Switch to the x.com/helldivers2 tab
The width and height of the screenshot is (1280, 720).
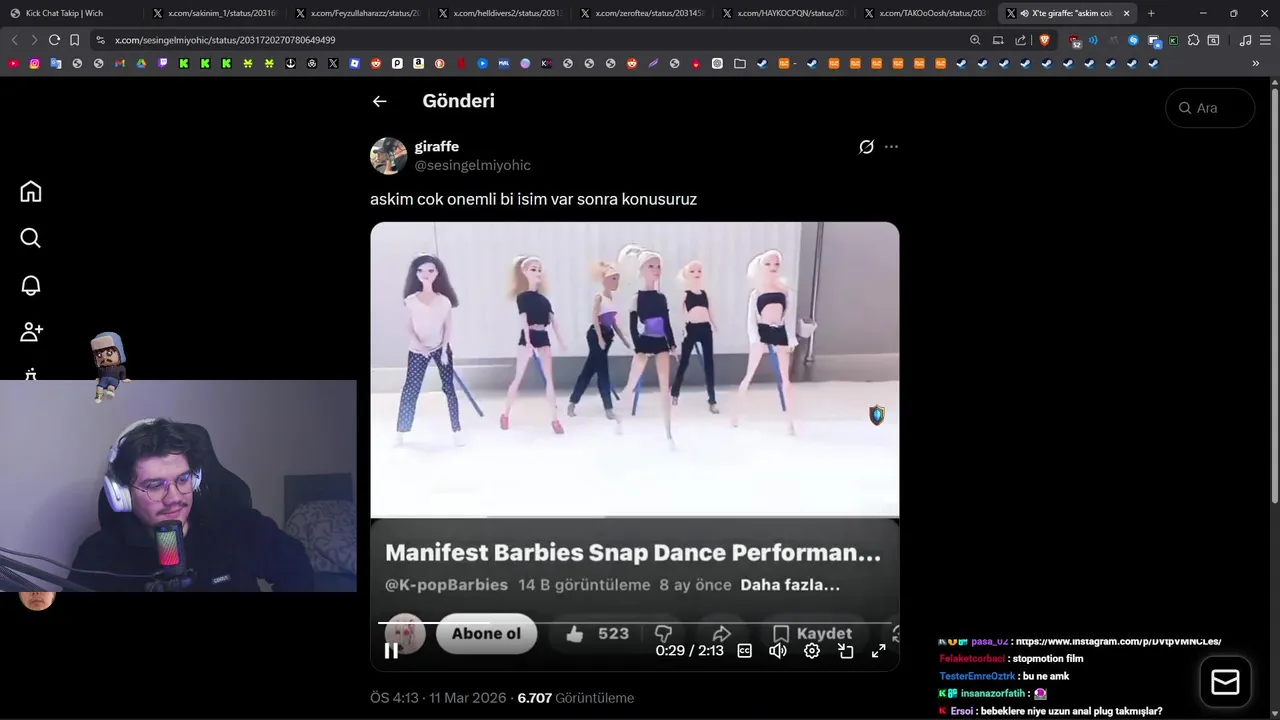pos(499,13)
